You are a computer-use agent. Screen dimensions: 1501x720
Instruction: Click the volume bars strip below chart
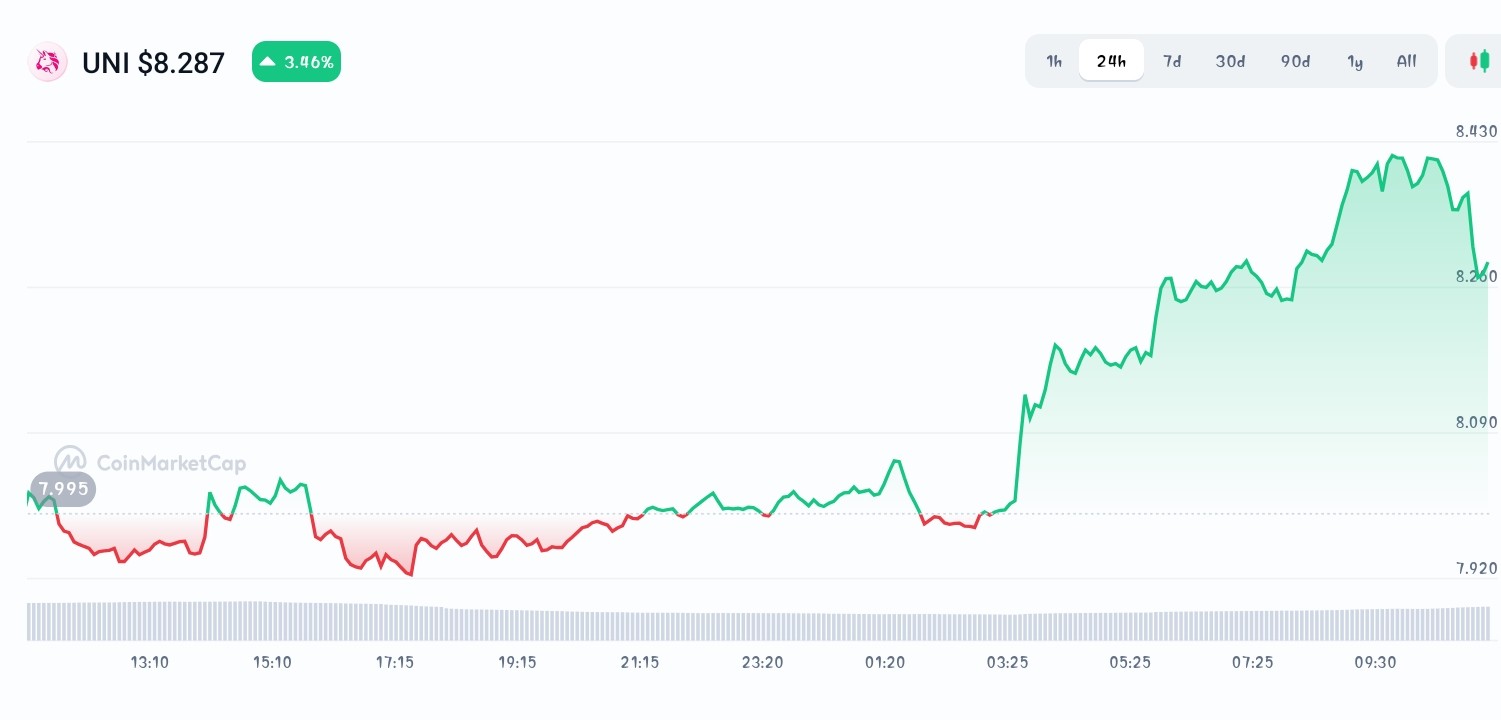[758, 621]
